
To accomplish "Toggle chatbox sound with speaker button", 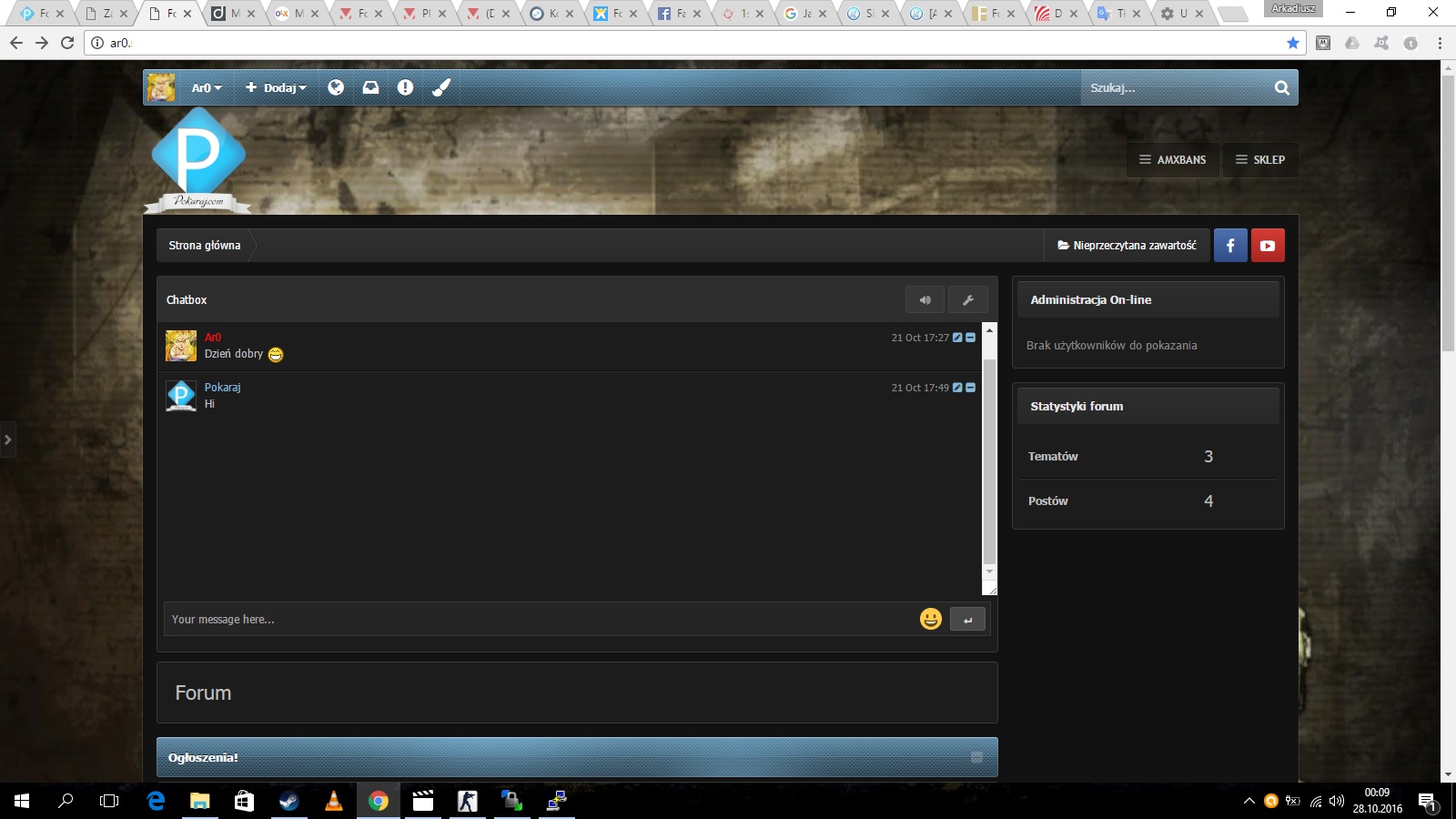I will pos(925,299).
